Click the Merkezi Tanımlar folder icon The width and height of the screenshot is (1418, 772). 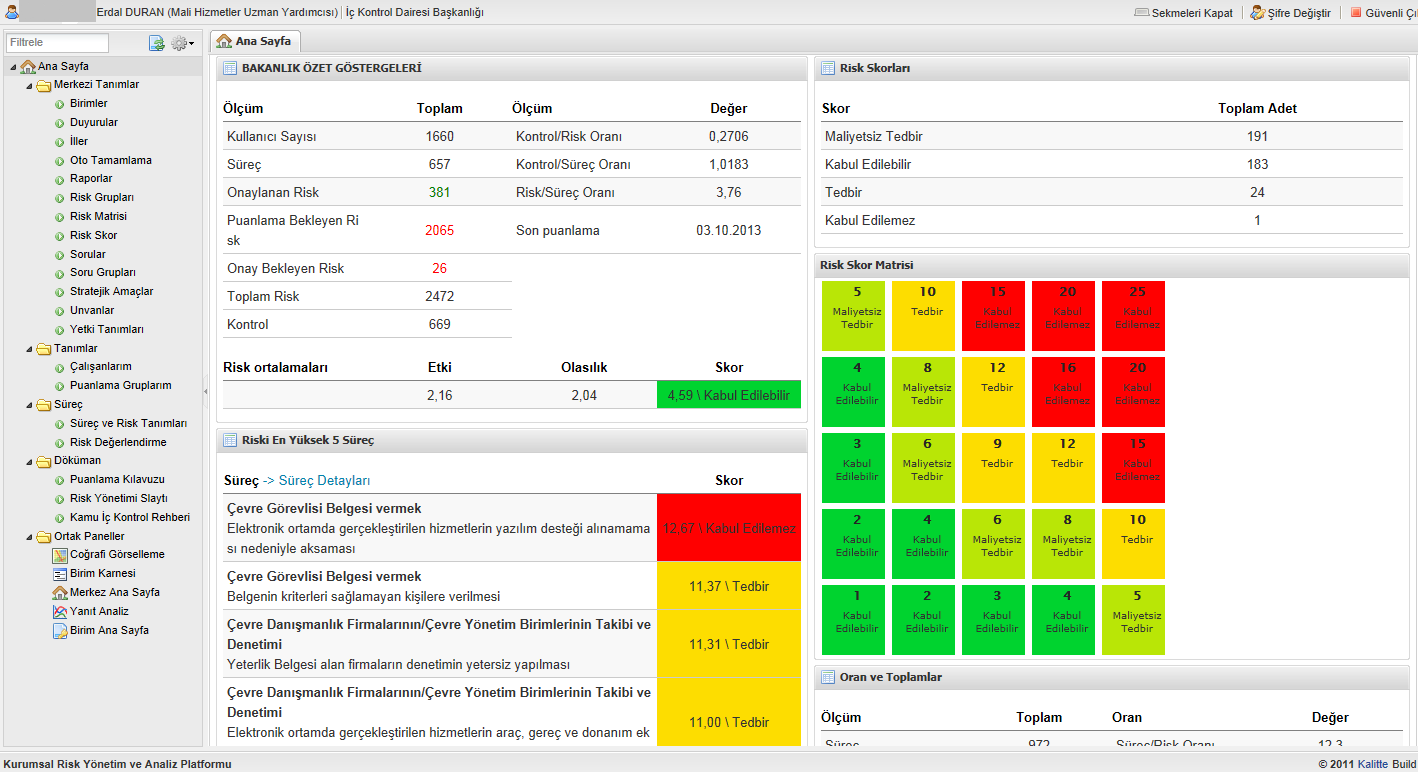(44, 85)
